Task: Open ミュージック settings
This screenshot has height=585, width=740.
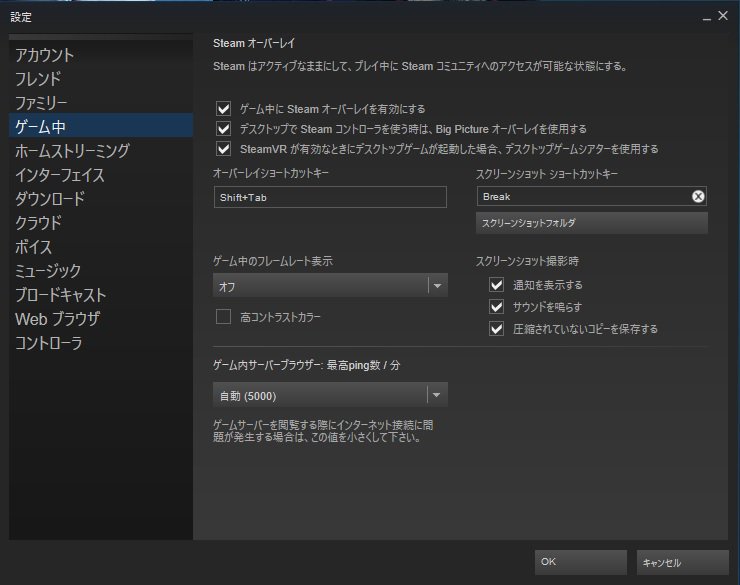Action: point(101,271)
